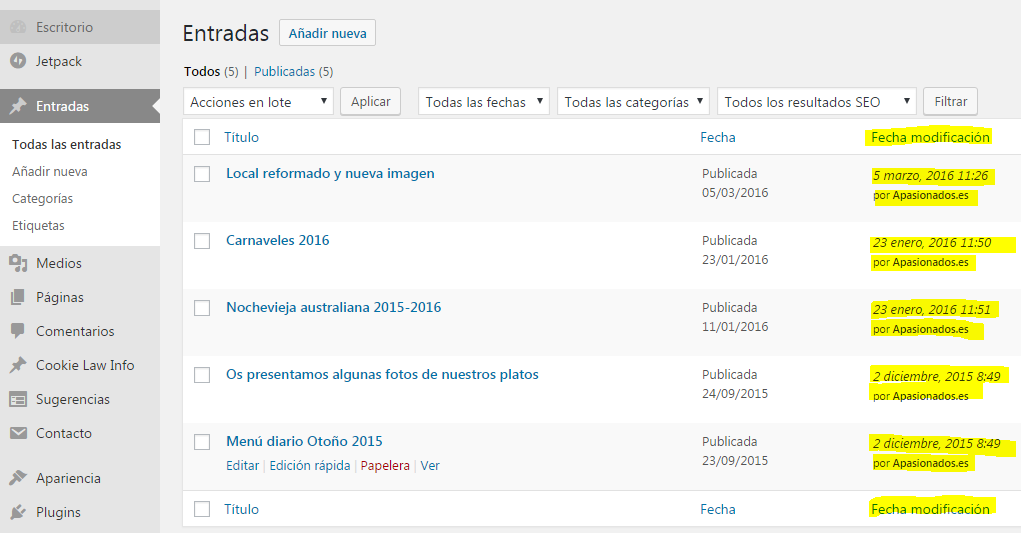
Task: Click the Filtrar button
Action: (x=951, y=102)
